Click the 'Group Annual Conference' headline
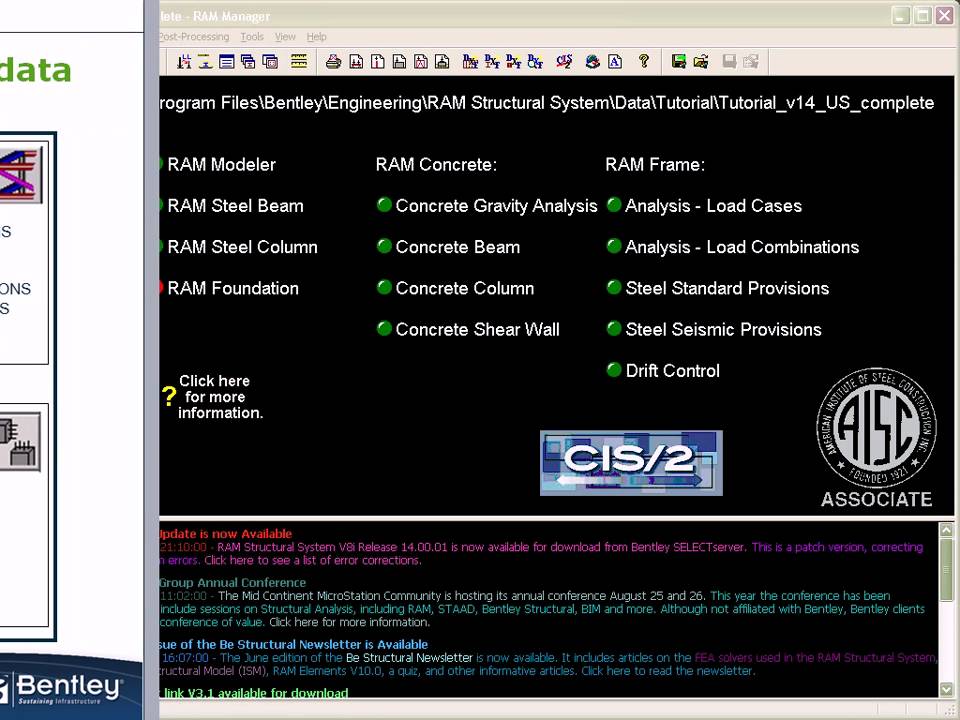The width and height of the screenshot is (960, 720). (x=233, y=583)
